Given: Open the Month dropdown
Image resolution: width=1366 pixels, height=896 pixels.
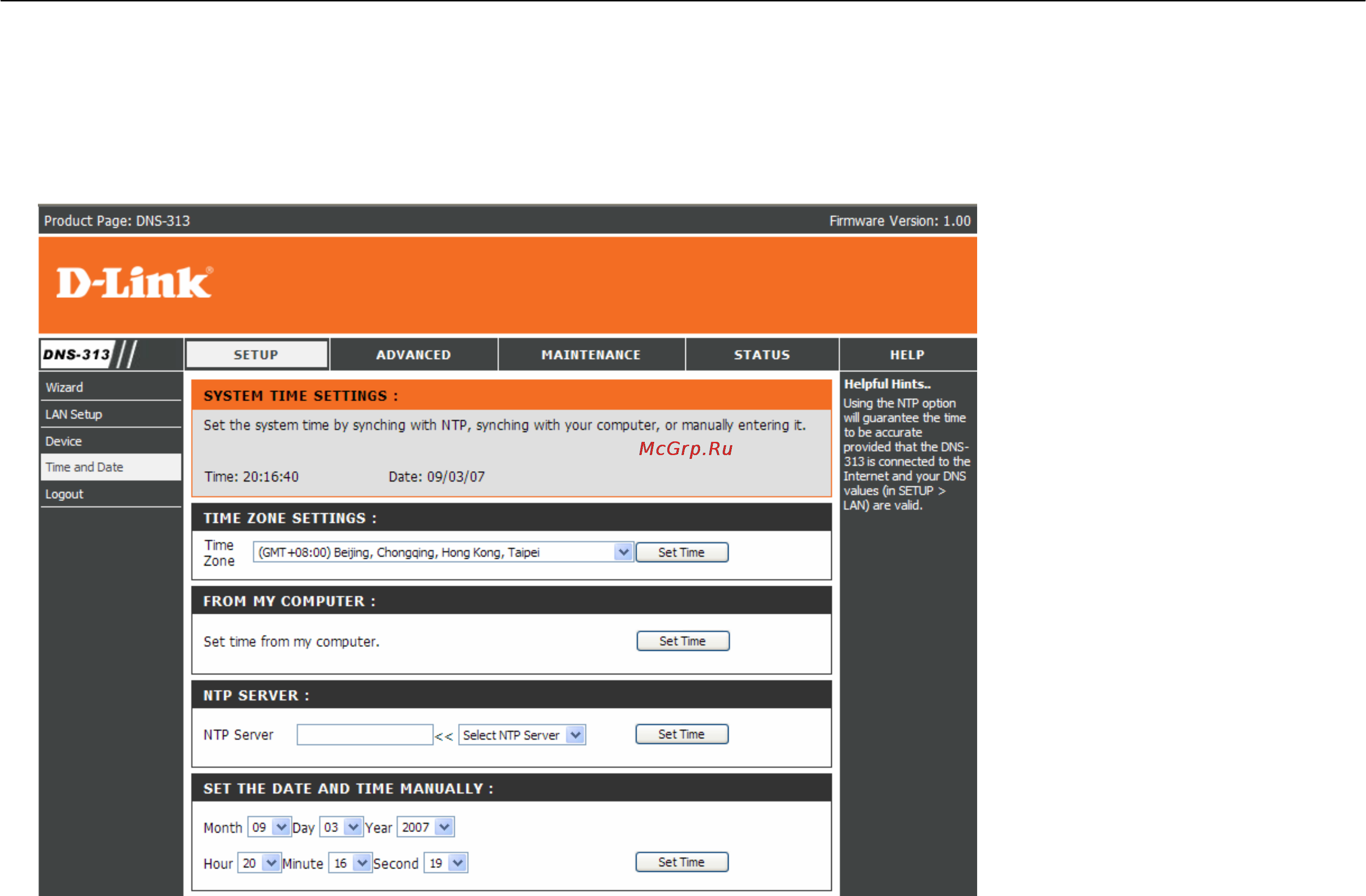Looking at the screenshot, I should coord(270,827).
